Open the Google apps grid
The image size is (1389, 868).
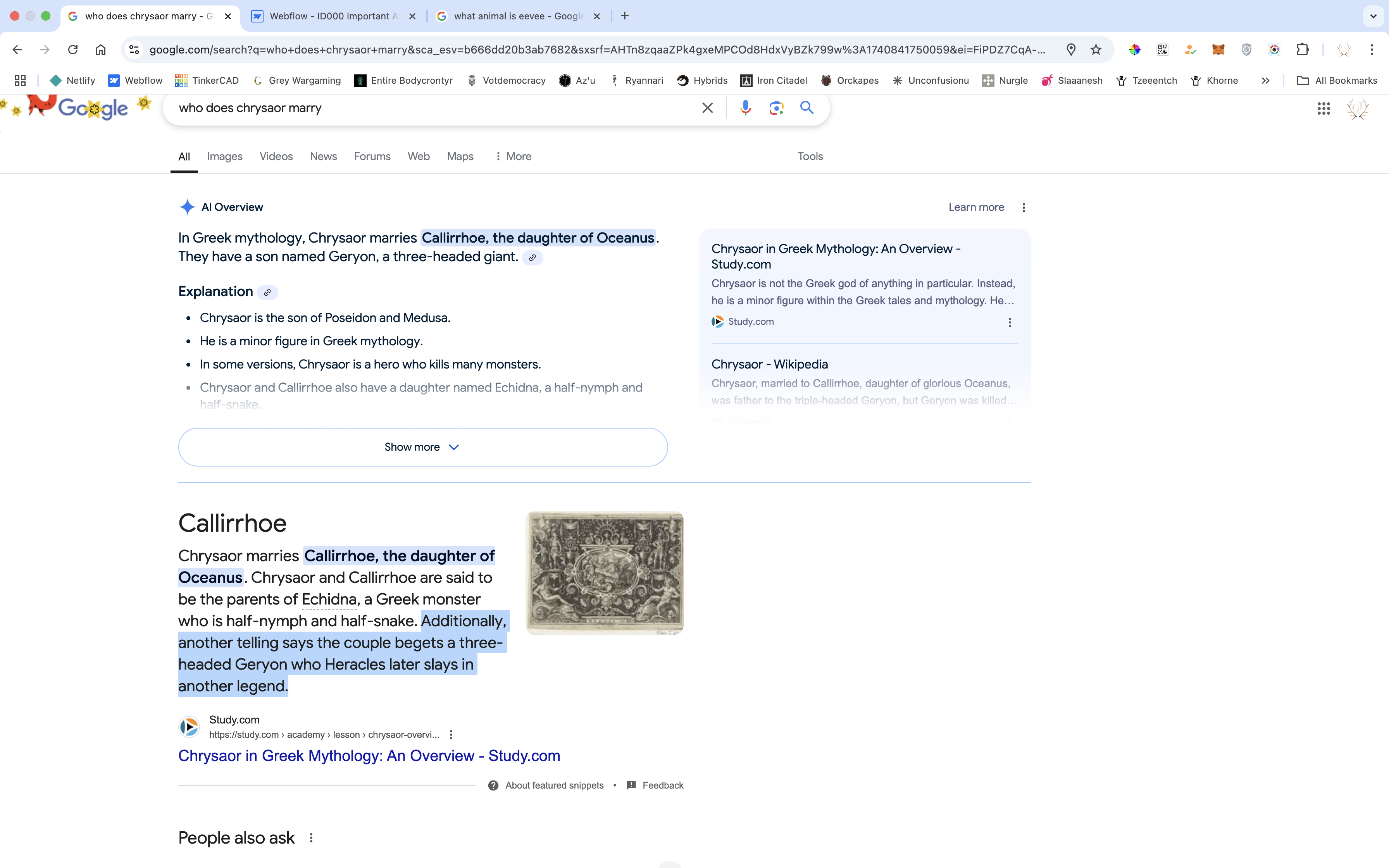(x=1324, y=108)
